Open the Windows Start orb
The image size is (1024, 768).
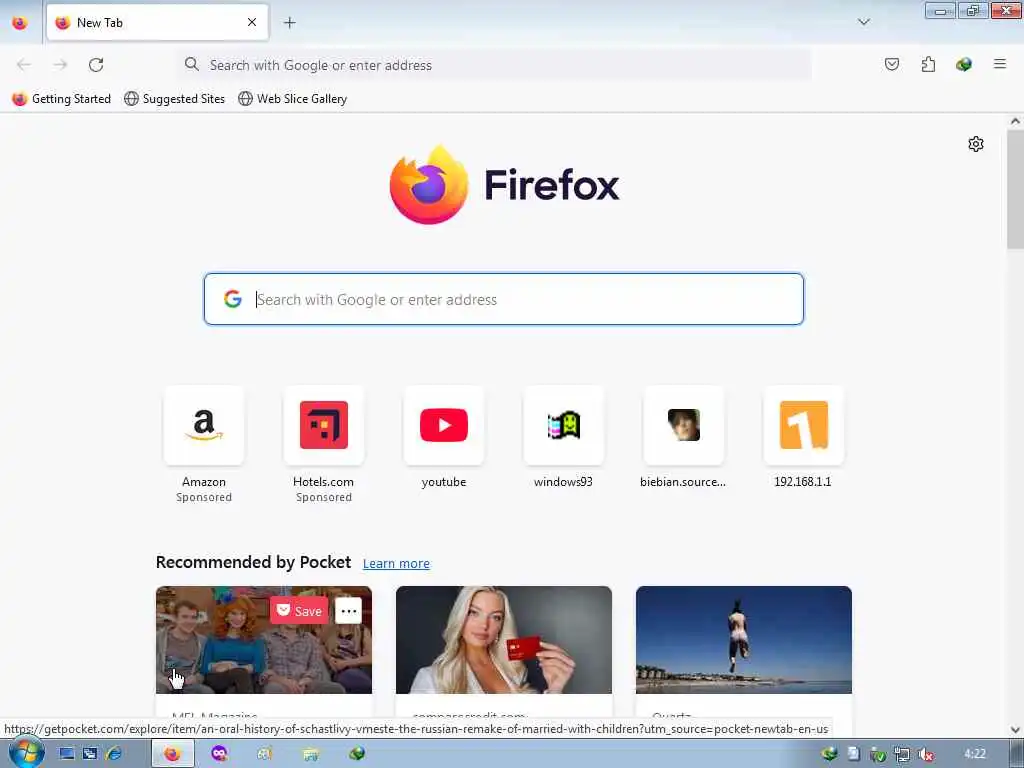point(25,752)
